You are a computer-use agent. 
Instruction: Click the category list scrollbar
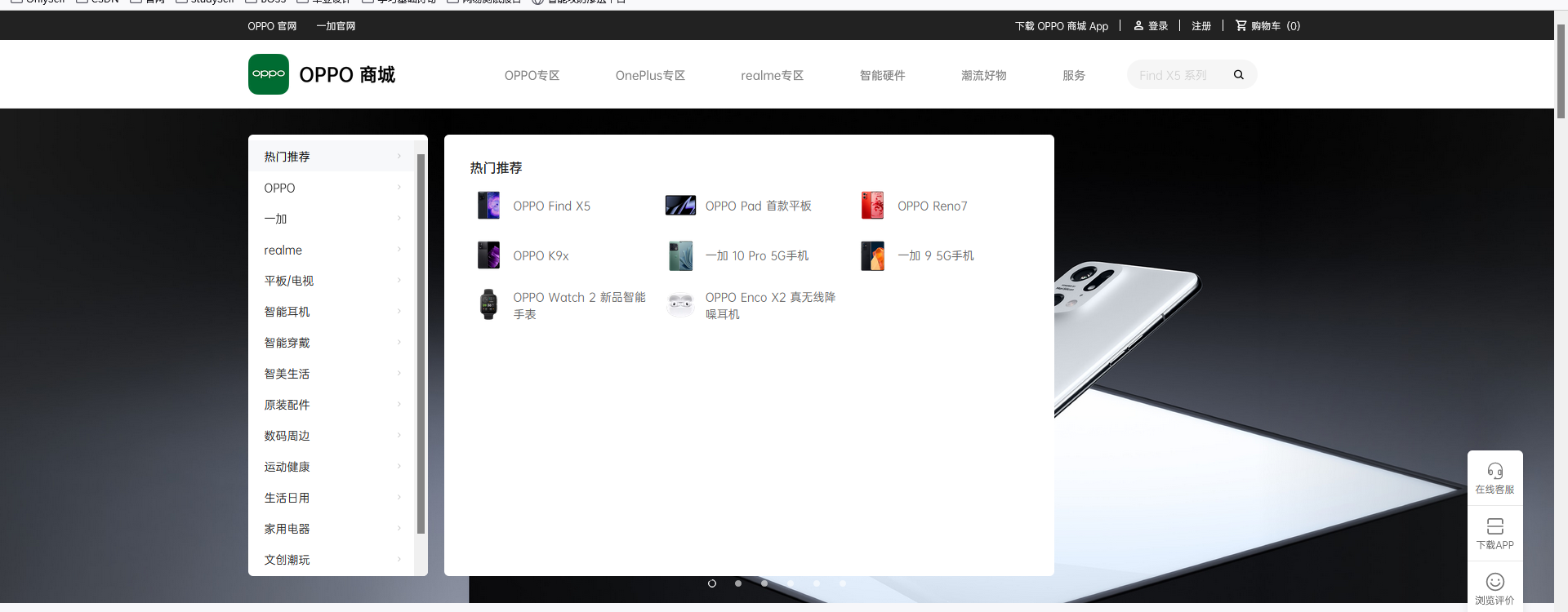click(x=421, y=343)
